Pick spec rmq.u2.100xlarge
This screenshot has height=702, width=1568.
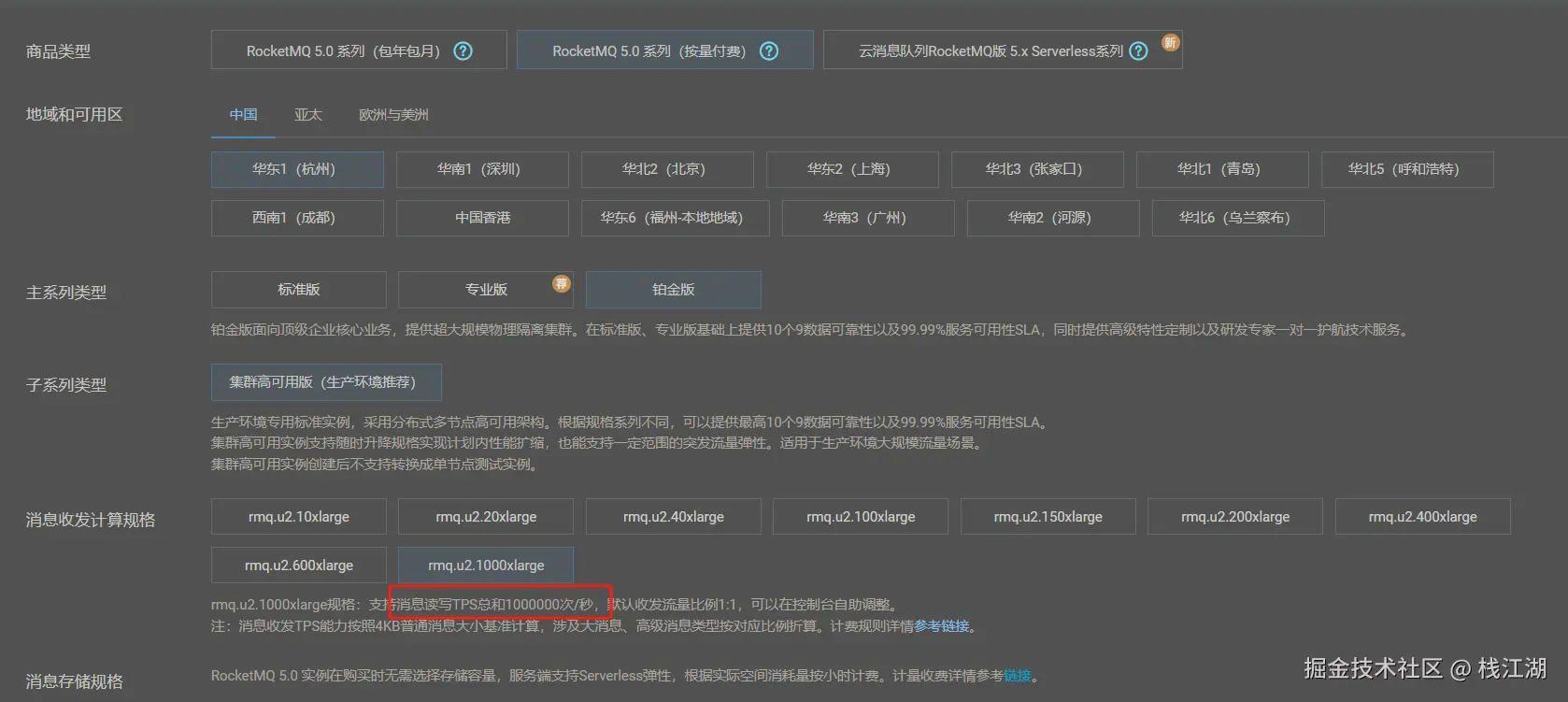(x=861, y=517)
